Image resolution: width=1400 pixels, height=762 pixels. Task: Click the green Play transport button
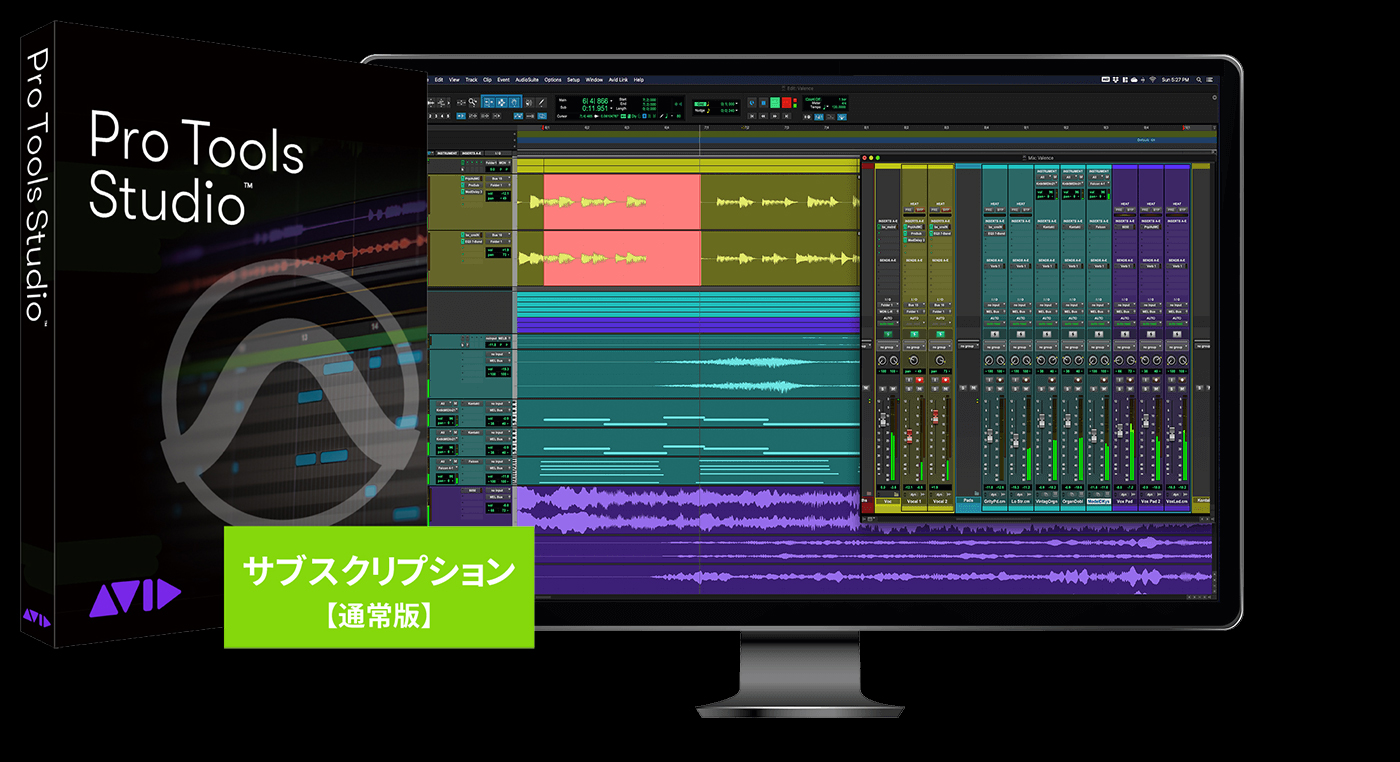(775, 102)
